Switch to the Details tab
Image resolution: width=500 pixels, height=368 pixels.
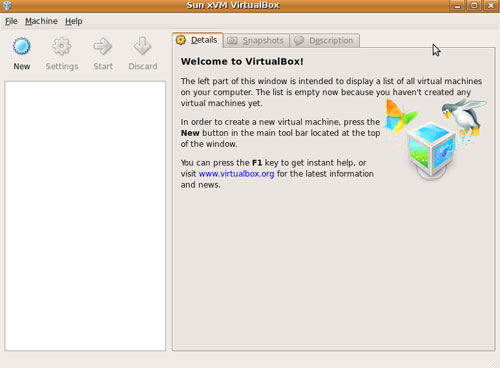click(x=197, y=40)
